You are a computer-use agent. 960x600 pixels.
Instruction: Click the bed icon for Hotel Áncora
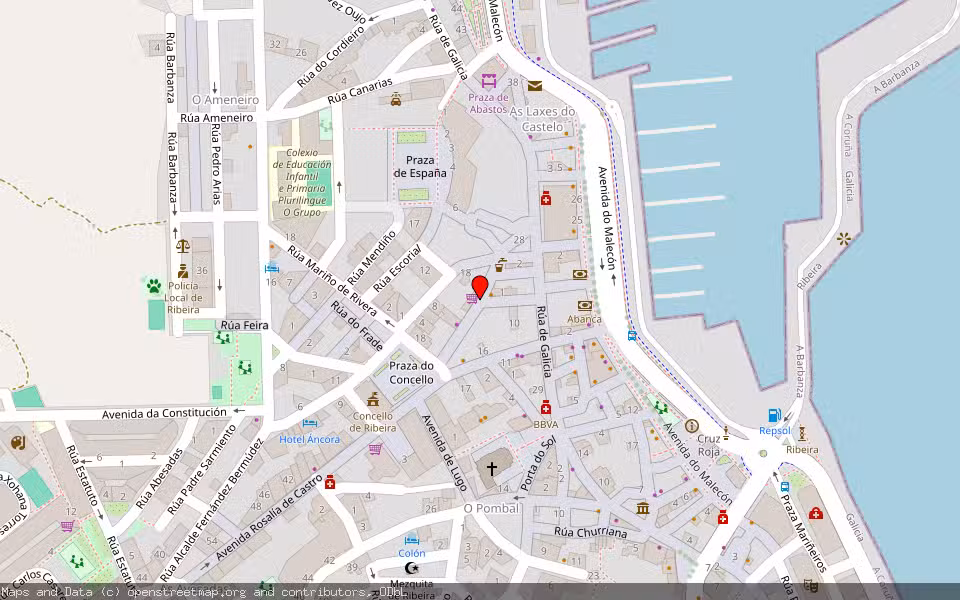(x=309, y=424)
